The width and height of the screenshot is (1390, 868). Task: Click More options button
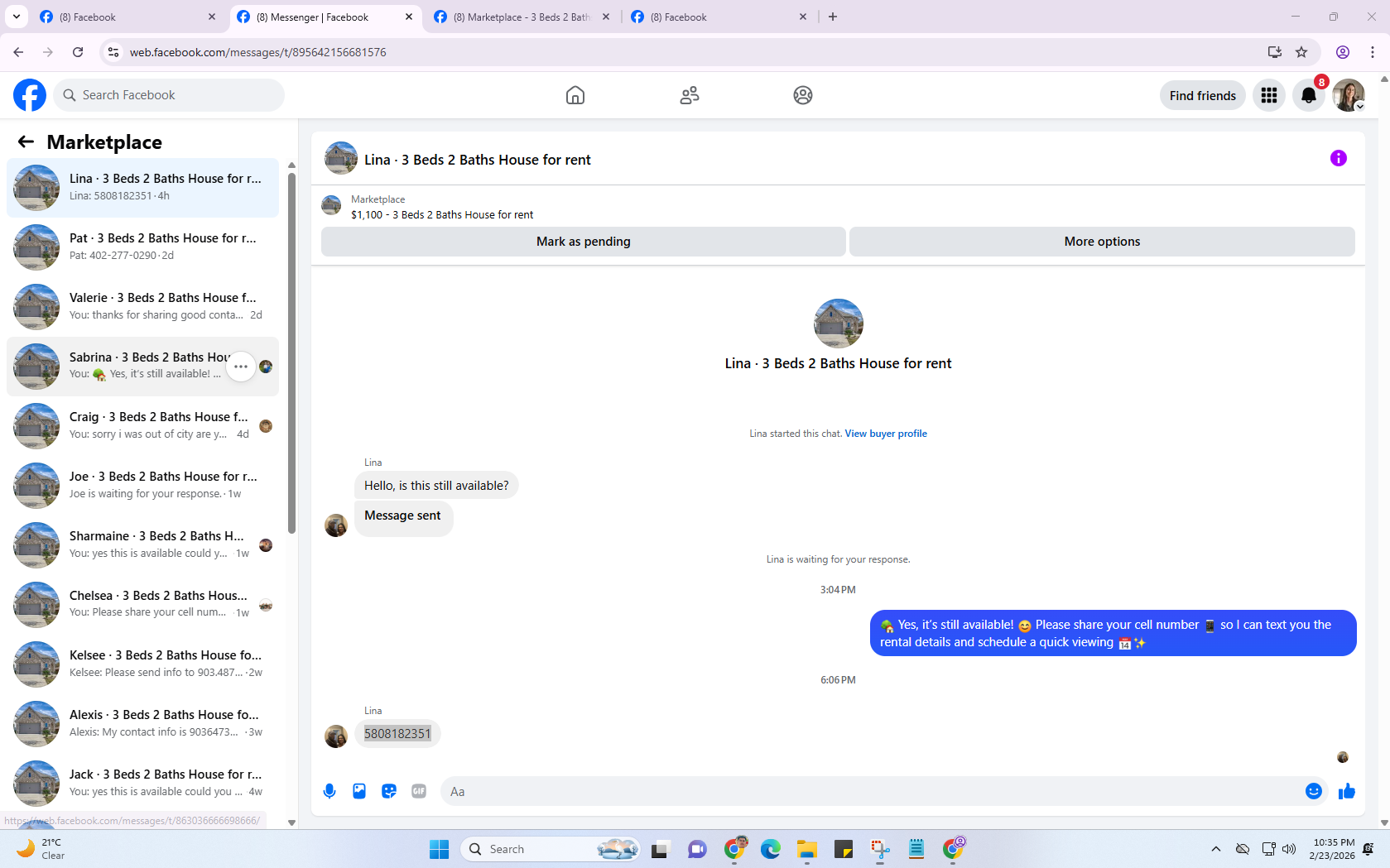pyautogui.click(x=1102, y=242)
